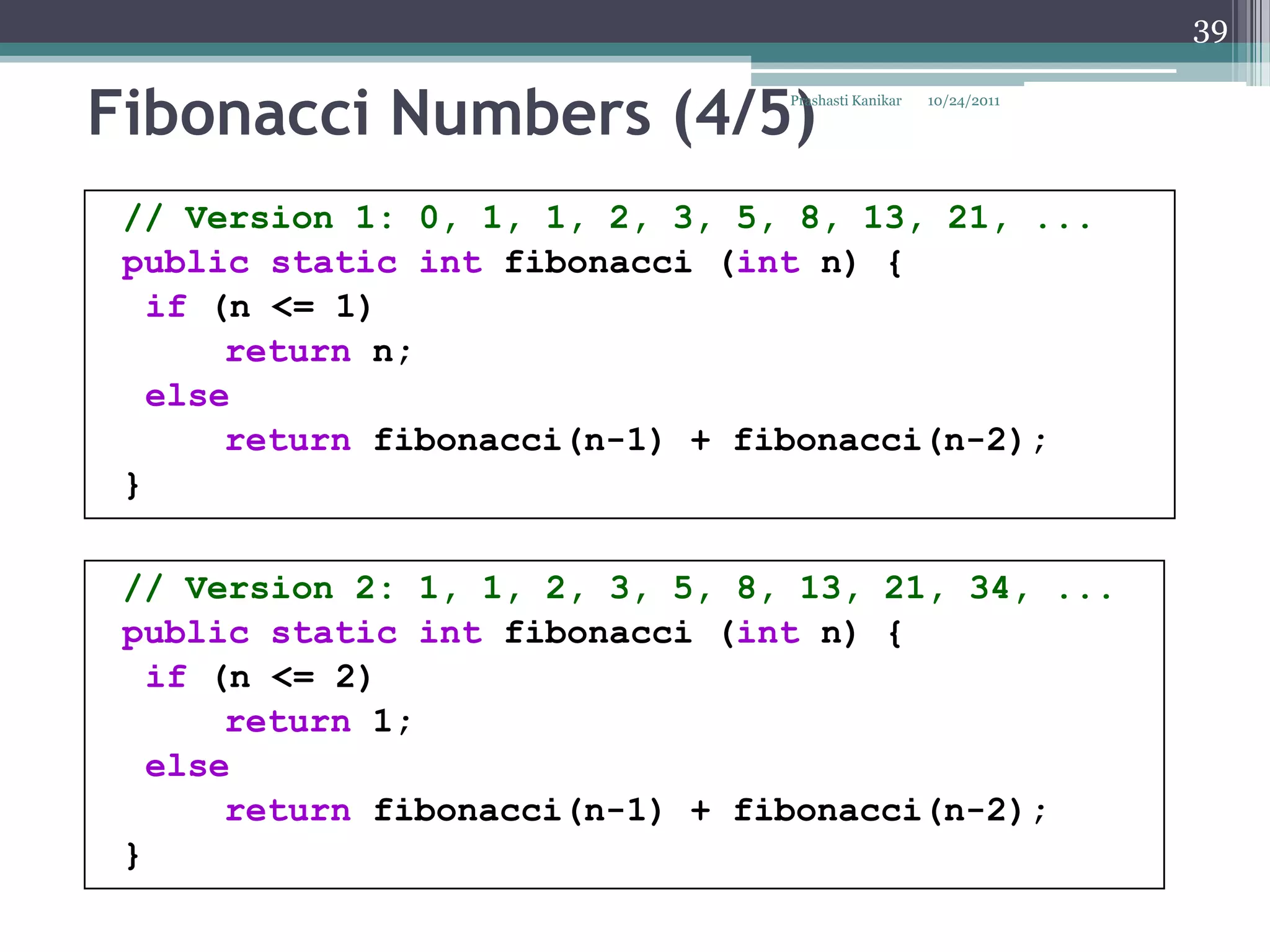The width and height of the screenshot is (1270, 952).
Task: Click the method signature in Version 1 box
Action: (512, 263)
